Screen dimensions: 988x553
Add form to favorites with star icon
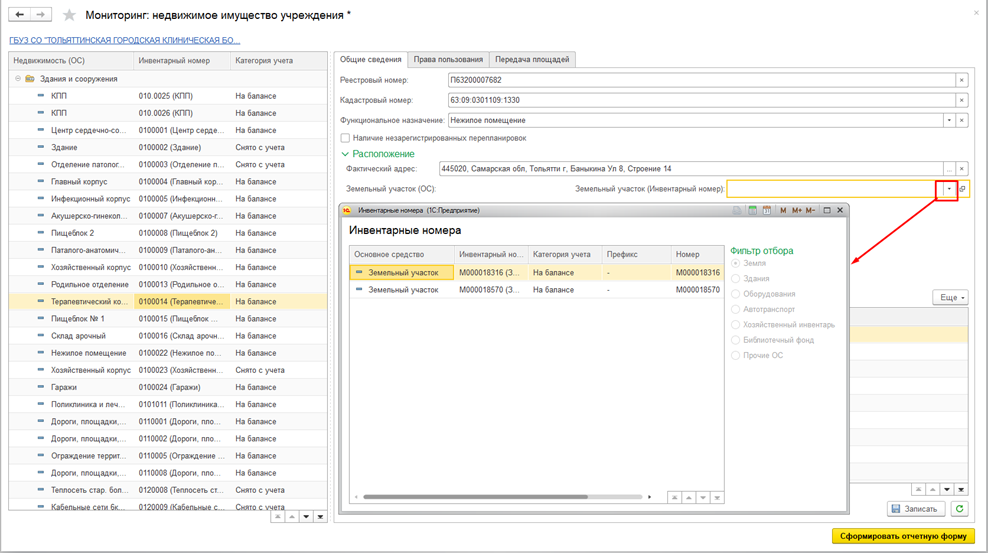[69, 15]
